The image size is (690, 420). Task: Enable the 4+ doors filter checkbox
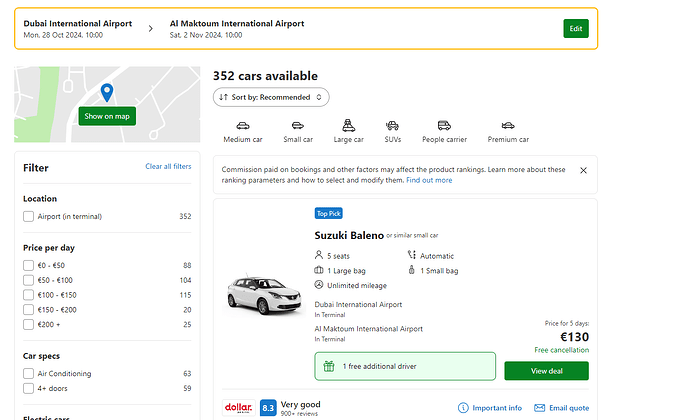click(29, 388)
